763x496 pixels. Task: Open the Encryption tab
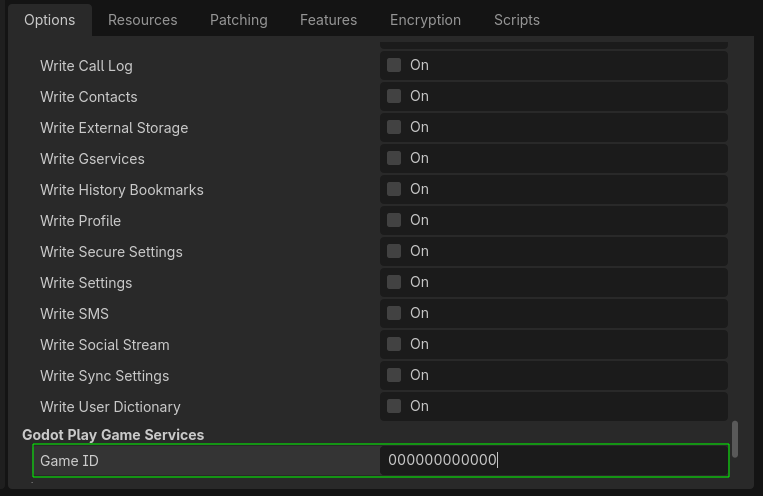[425, 20]
